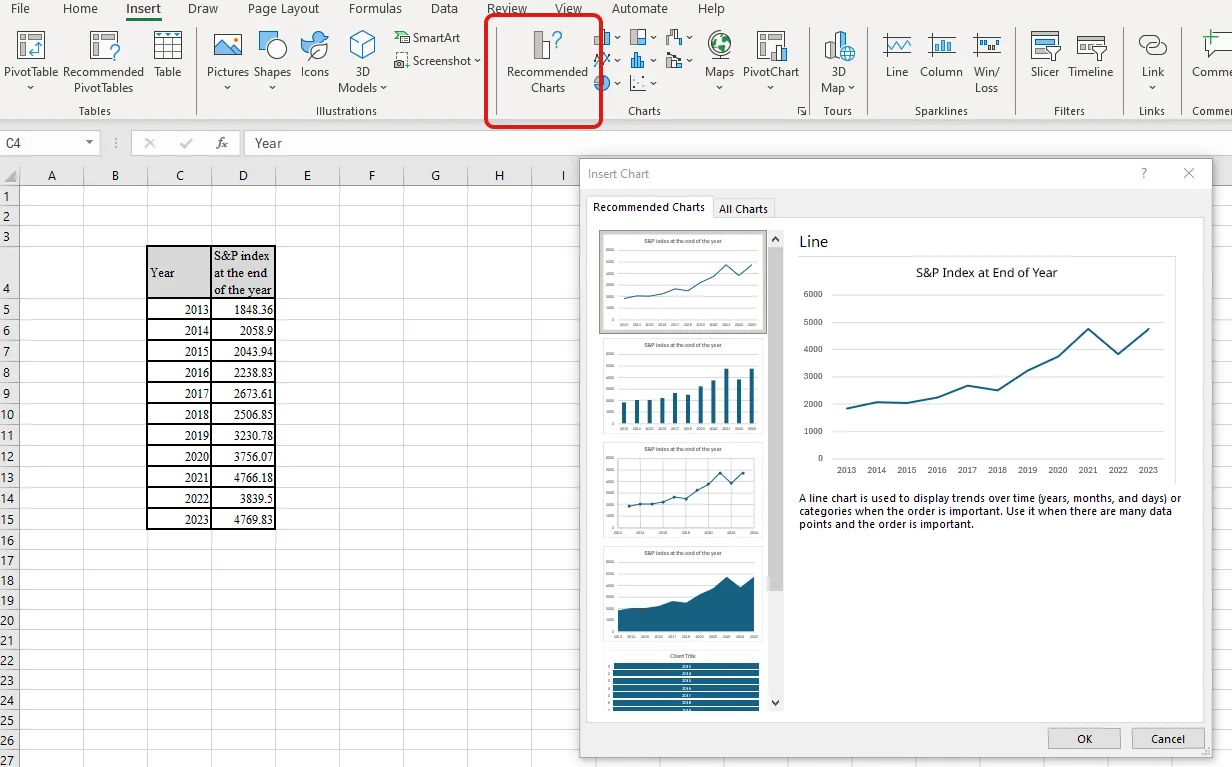Open the Charts group dialog launcher
1232x767 pixels.
click(802, 110)
